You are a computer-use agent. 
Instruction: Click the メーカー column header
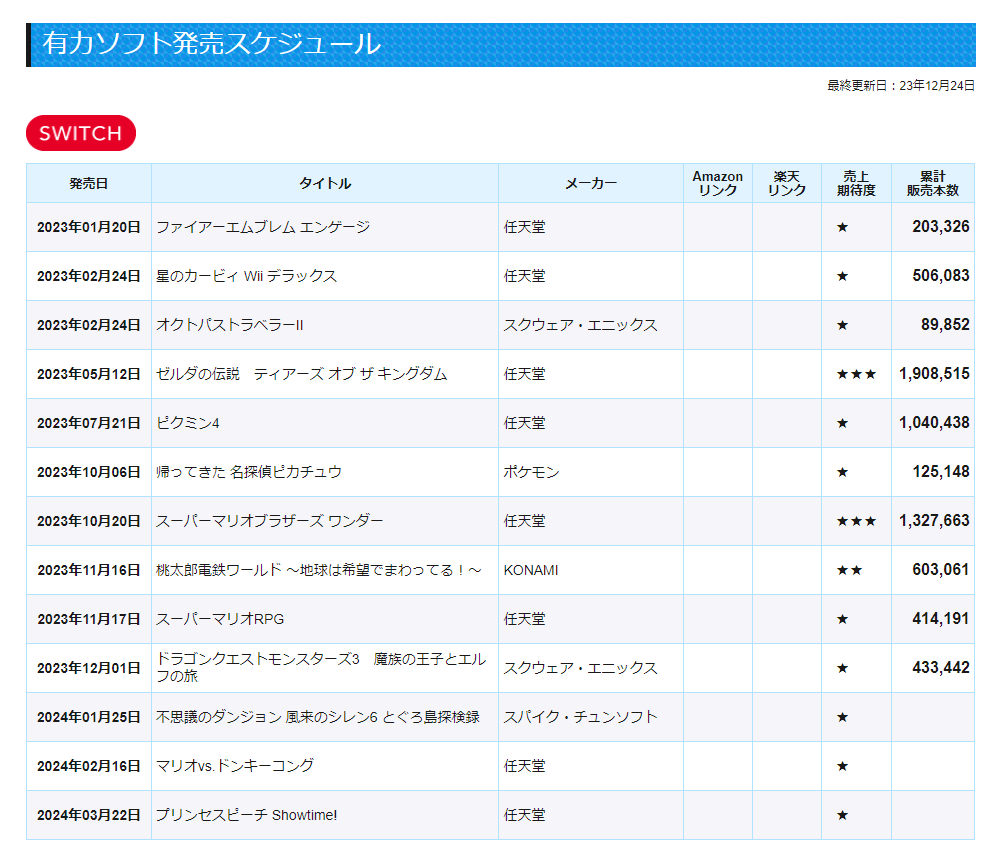tap(591, 183)
